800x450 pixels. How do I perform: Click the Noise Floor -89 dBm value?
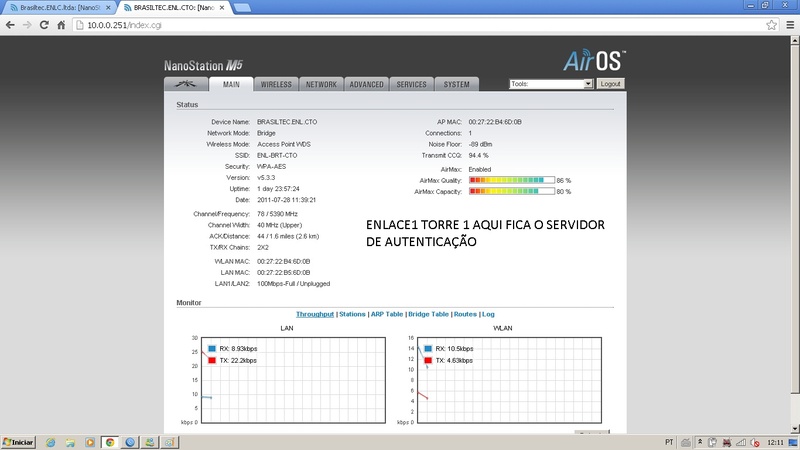[480, 144]
